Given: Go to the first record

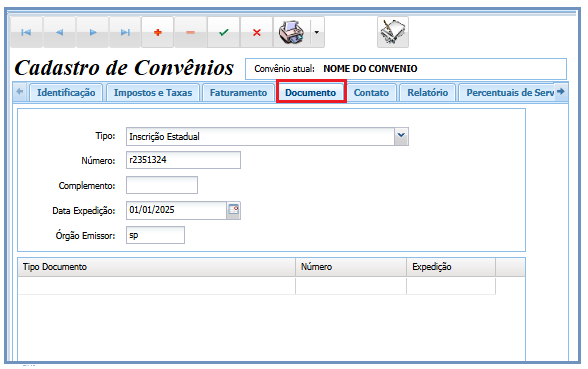Looking at the screenshot, I should pos(26,33).
